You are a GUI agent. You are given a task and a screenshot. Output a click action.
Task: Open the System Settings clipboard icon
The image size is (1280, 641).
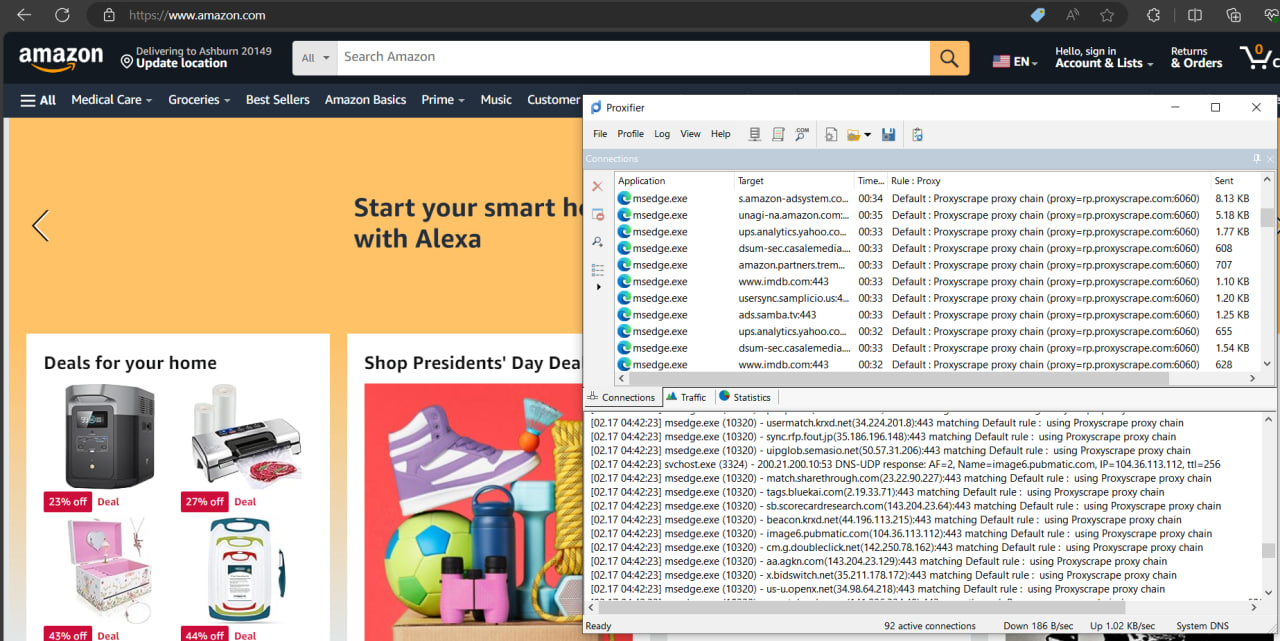point(917,133)
